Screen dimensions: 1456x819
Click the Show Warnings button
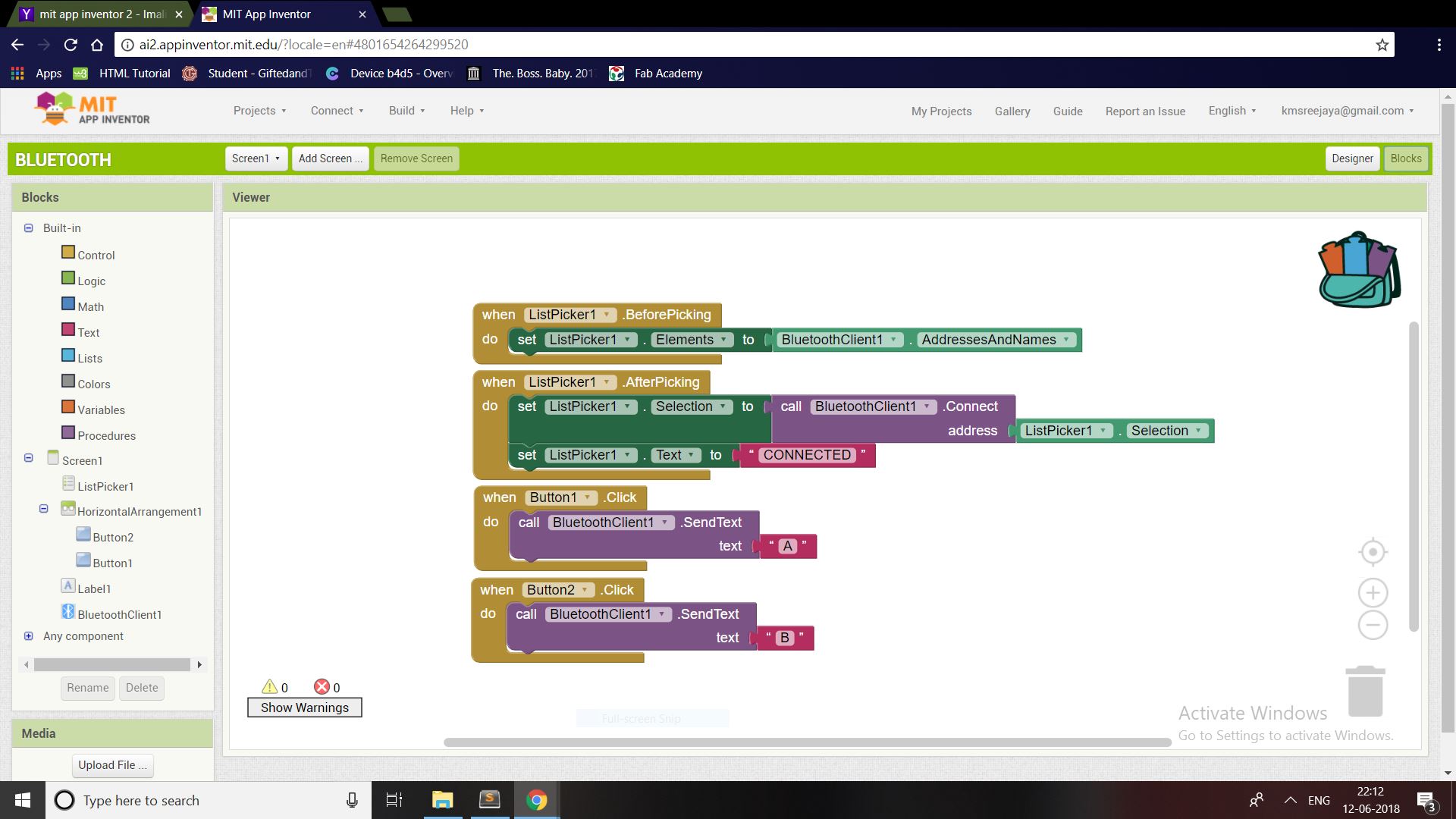coord(305,708)
